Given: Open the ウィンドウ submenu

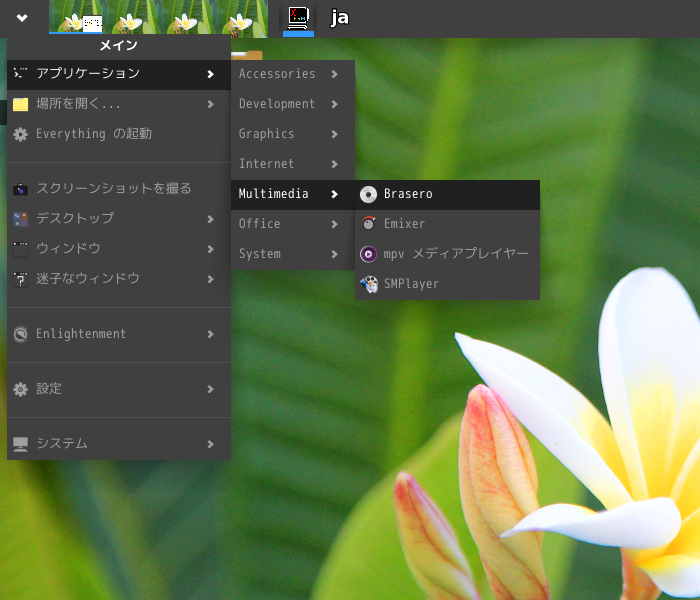Looking at the screenshot, I should point(119,249).
